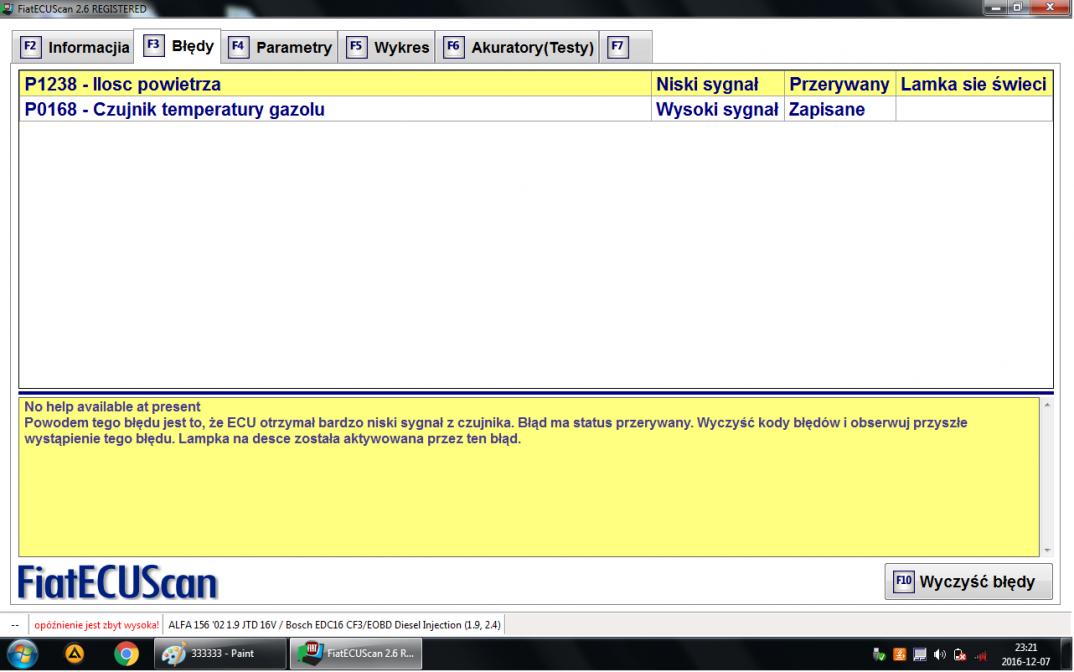
Task: Click 'No help available at present' text
Action: click(x=112, y=407)
